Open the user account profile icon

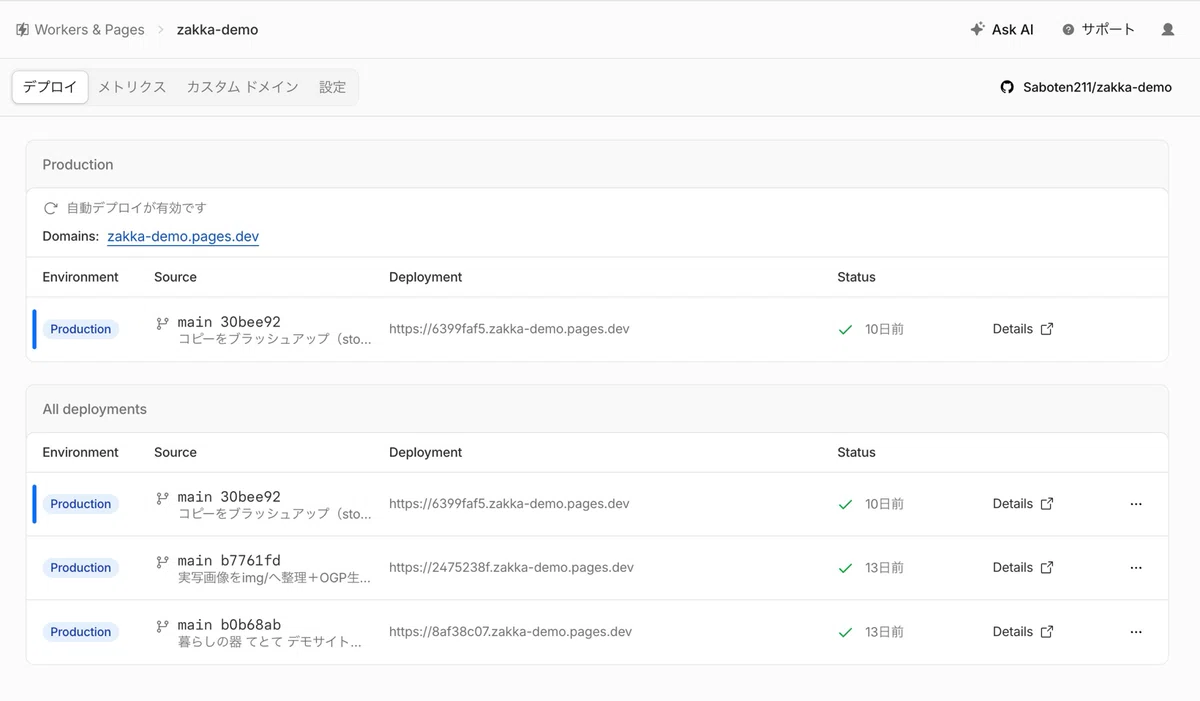coord(1168,30)
